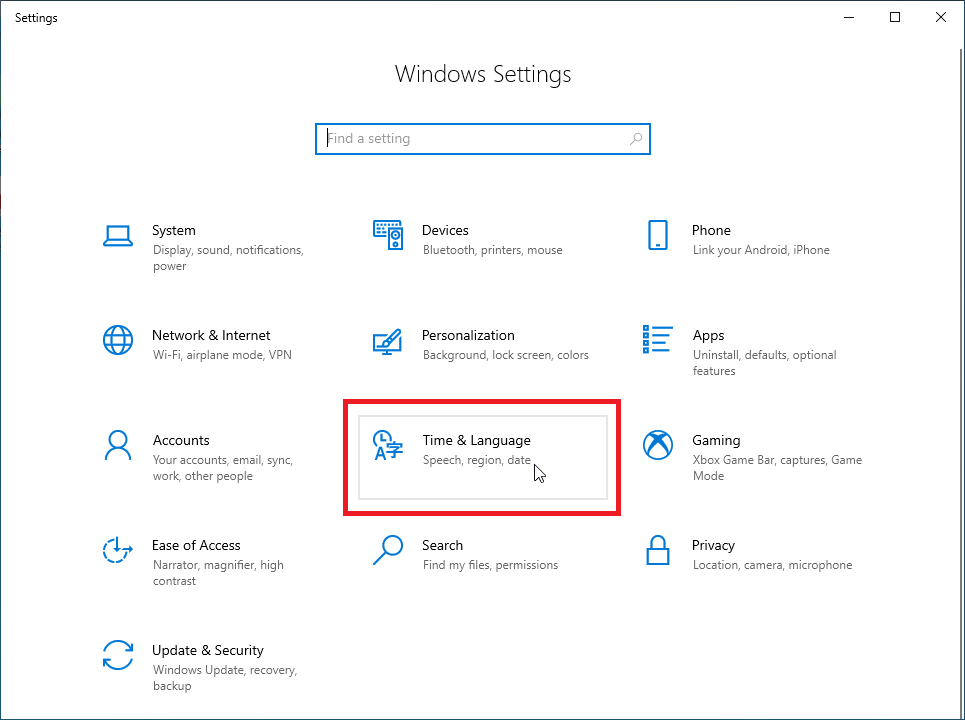965x720 pixels.
Task: Open the Gaming Xbox icon
Action: click(x=658, y=445)
